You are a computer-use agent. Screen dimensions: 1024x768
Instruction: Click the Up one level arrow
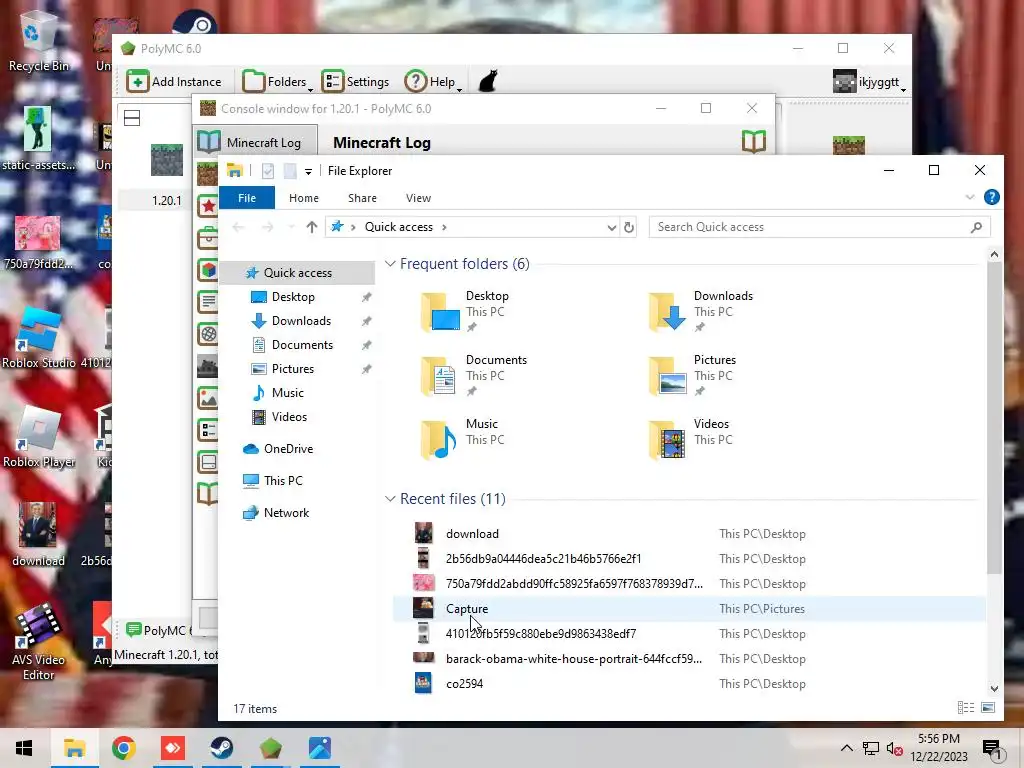(312, 227)
